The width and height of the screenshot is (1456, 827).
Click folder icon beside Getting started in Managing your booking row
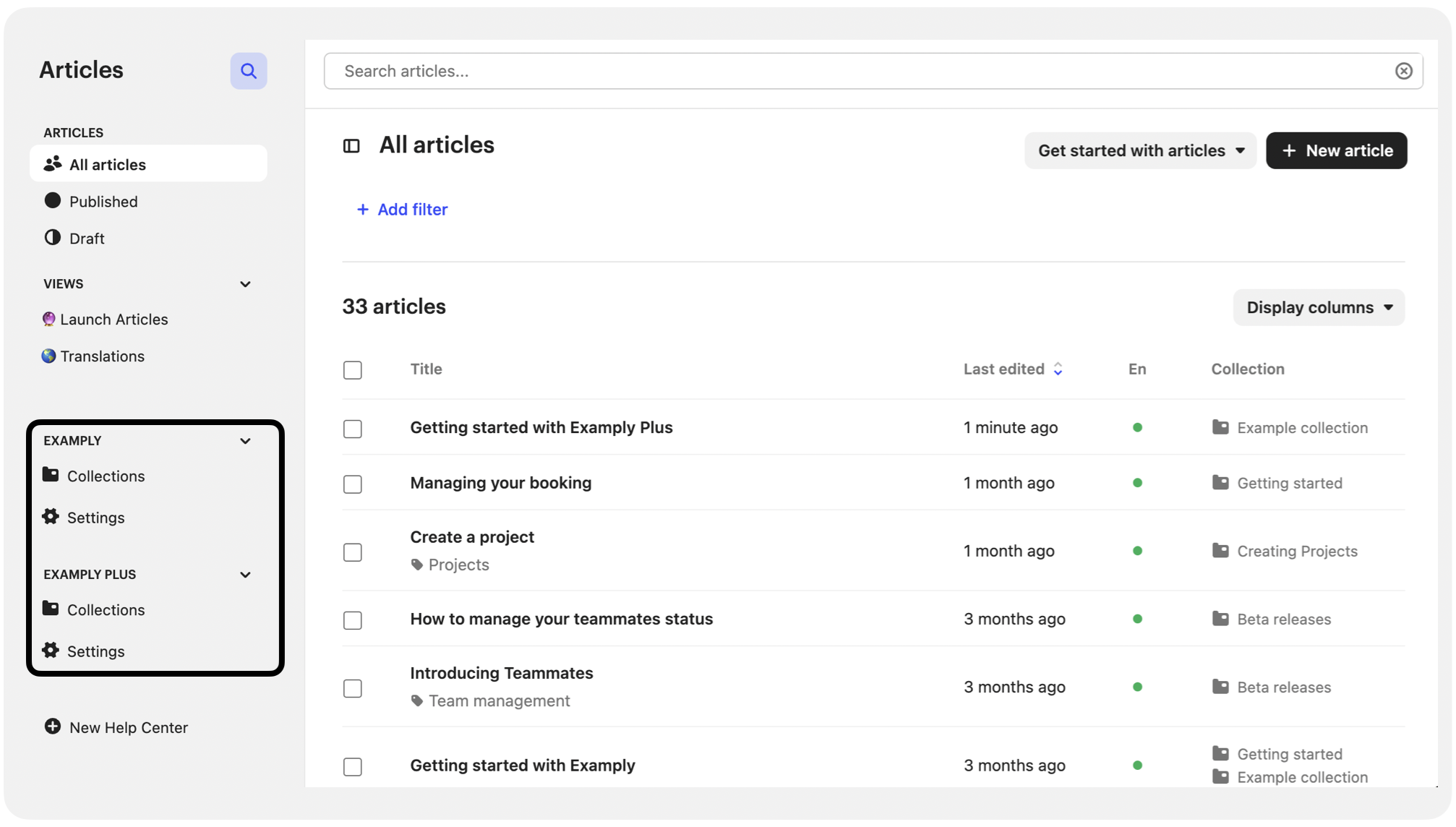[x=1220, y=482]
